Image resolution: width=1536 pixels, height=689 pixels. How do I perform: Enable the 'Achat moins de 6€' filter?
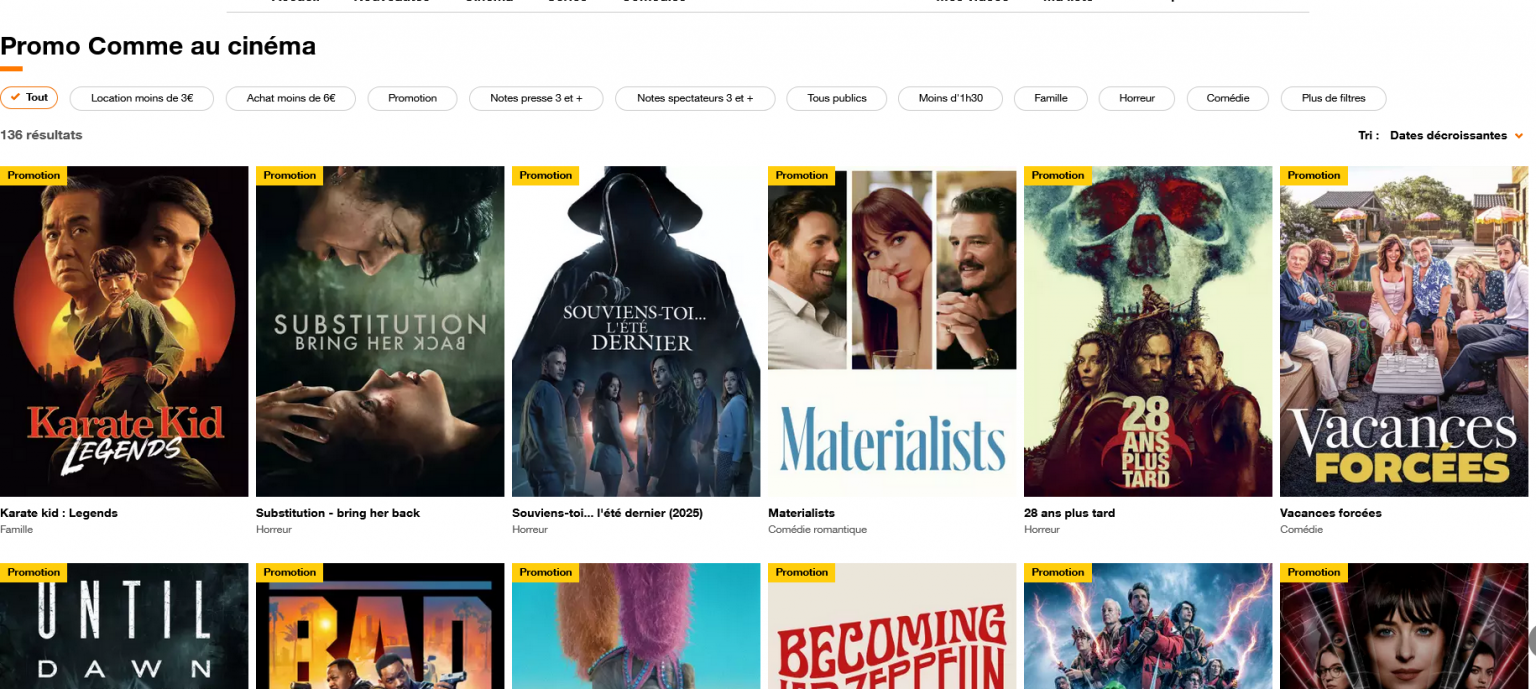coord(291,98)
